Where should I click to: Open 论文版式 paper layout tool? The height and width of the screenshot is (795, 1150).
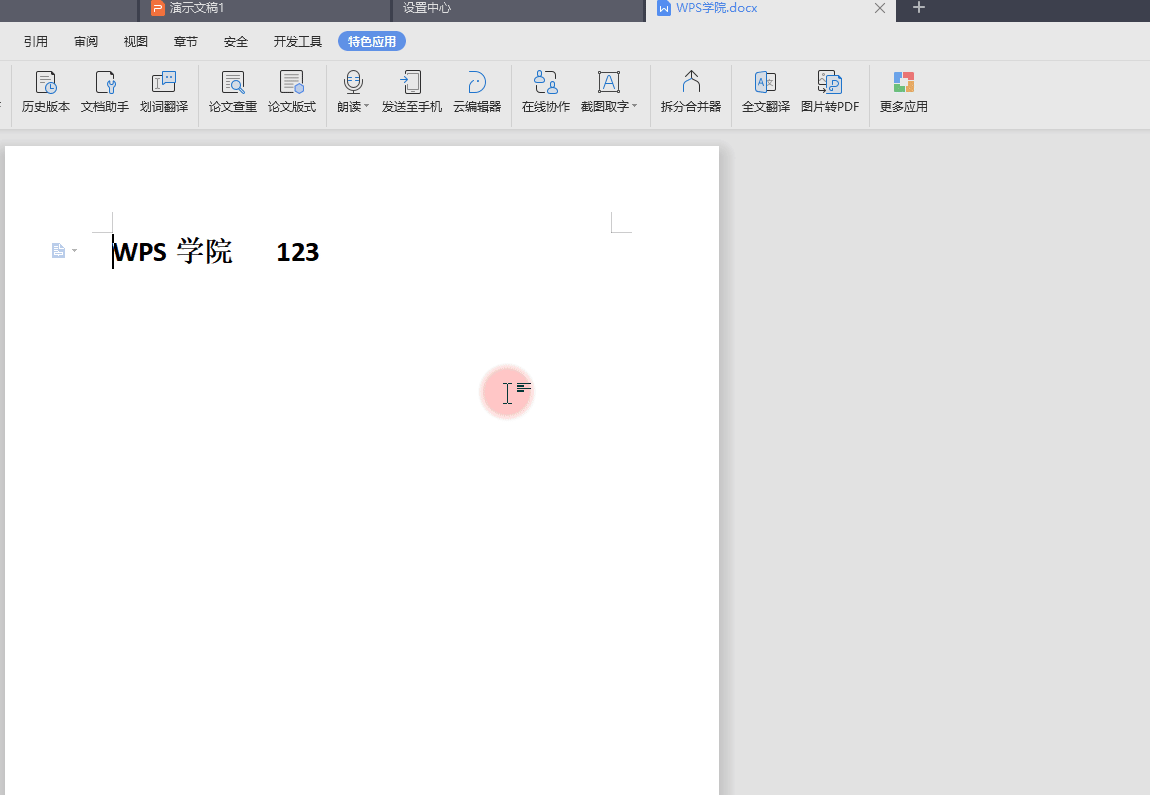pyautogui.click(x=292, y=92)
